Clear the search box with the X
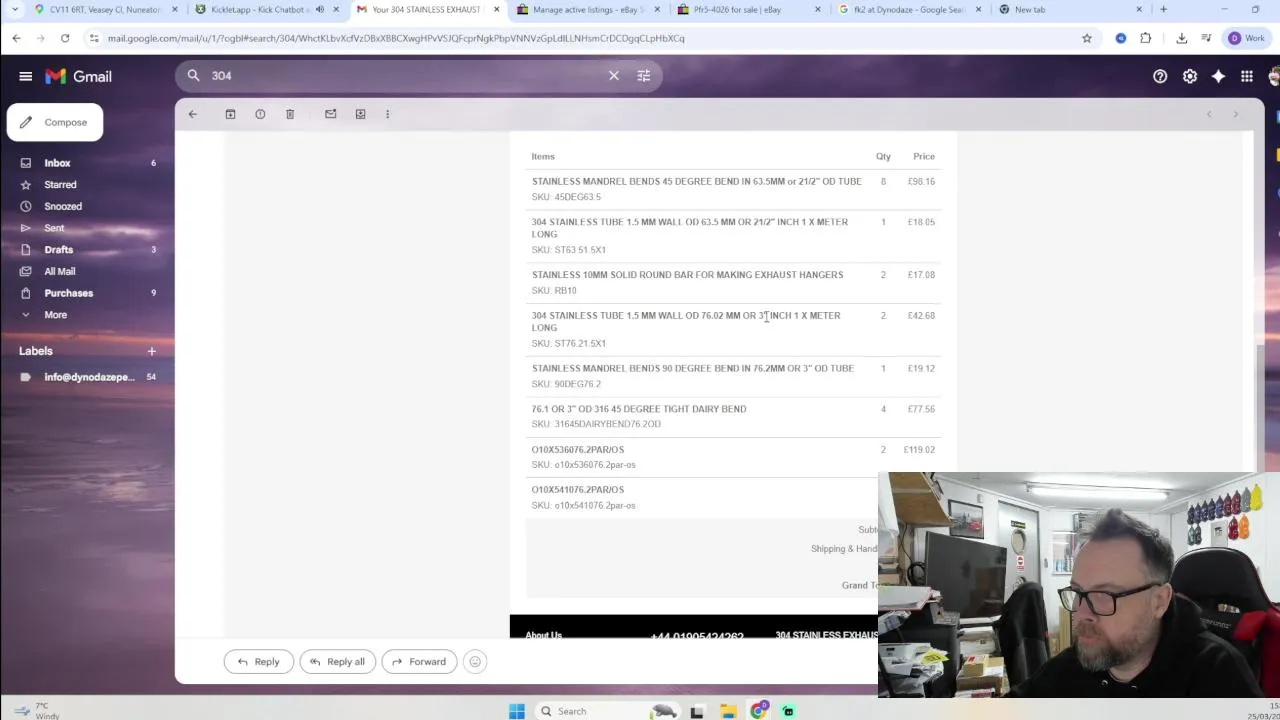Viewport: 1280px width, 720px height. [614, 76]
